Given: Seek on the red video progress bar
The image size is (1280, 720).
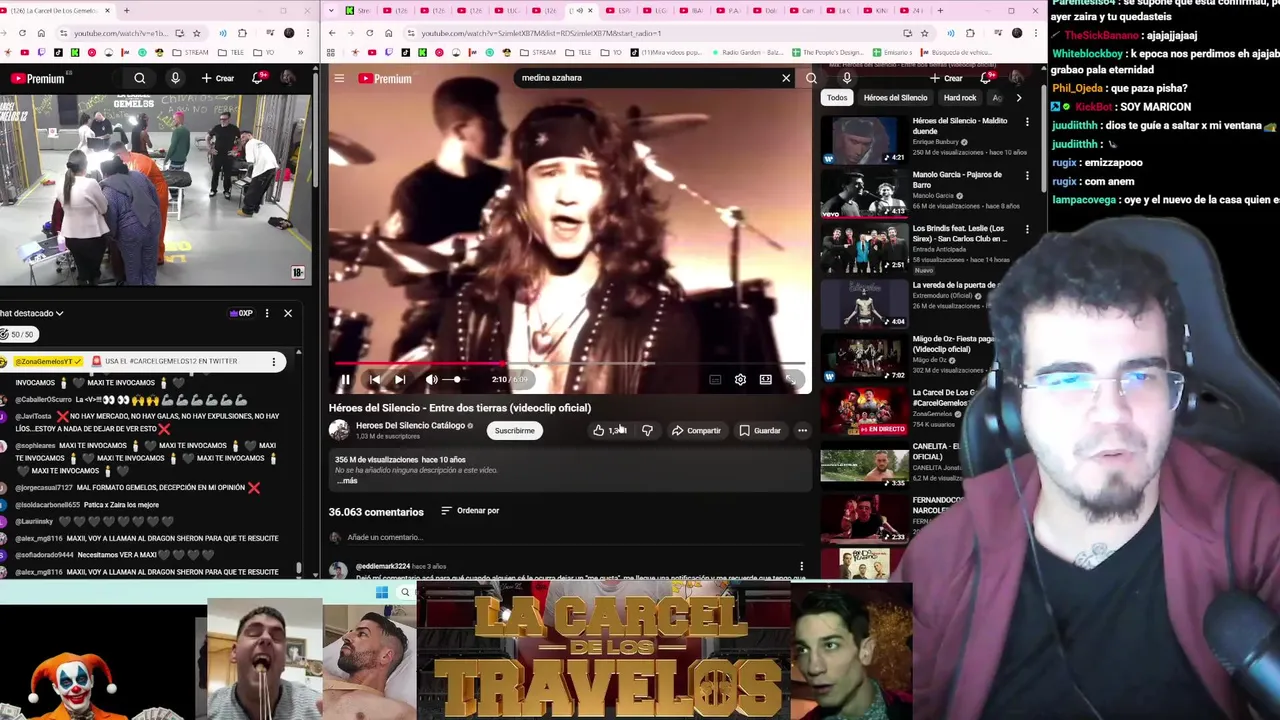Looking at the screenshot, I should coord(570,364).
